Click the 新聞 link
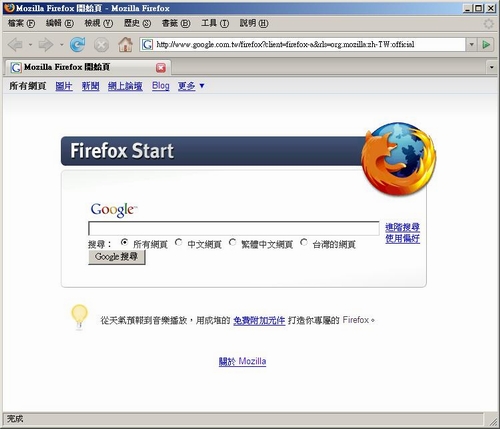Image resolution: width=500 pixels, height=429 pixels. 90,86
